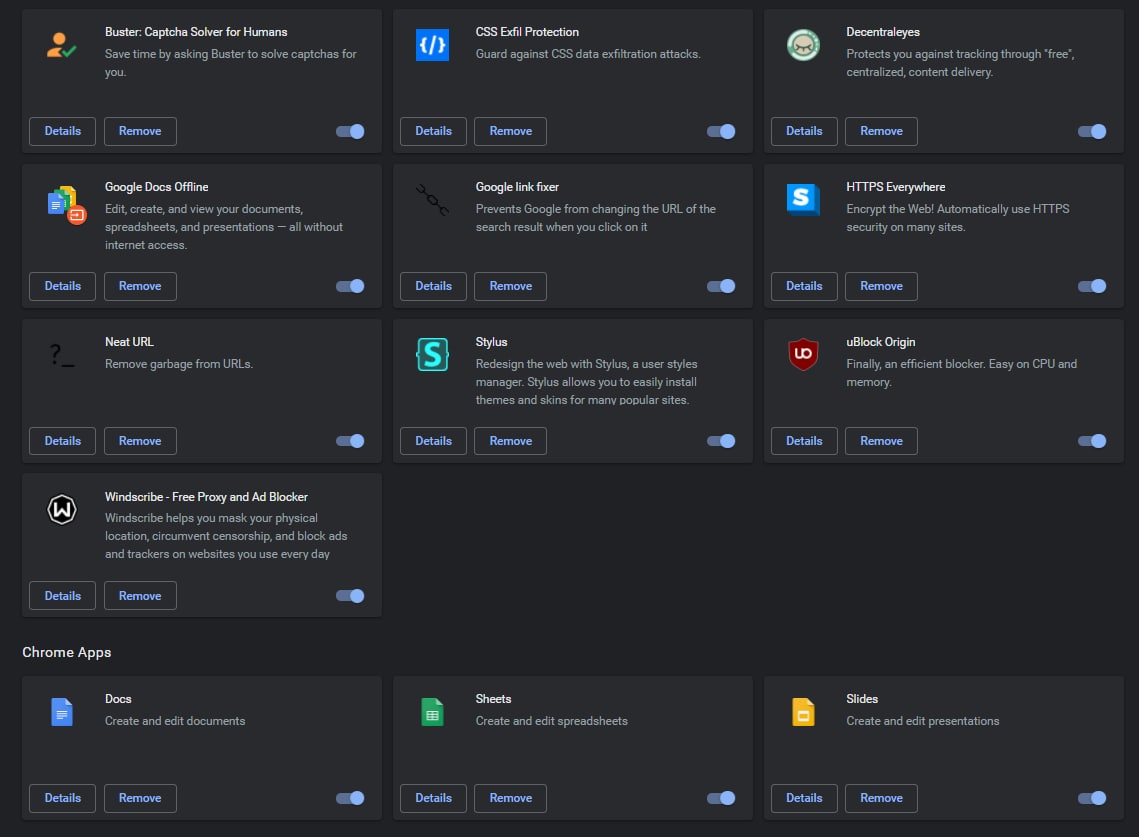This screenshot has height=837, width=1139.
Task: Open Decentraleyes Details
Action: (804, 132)
